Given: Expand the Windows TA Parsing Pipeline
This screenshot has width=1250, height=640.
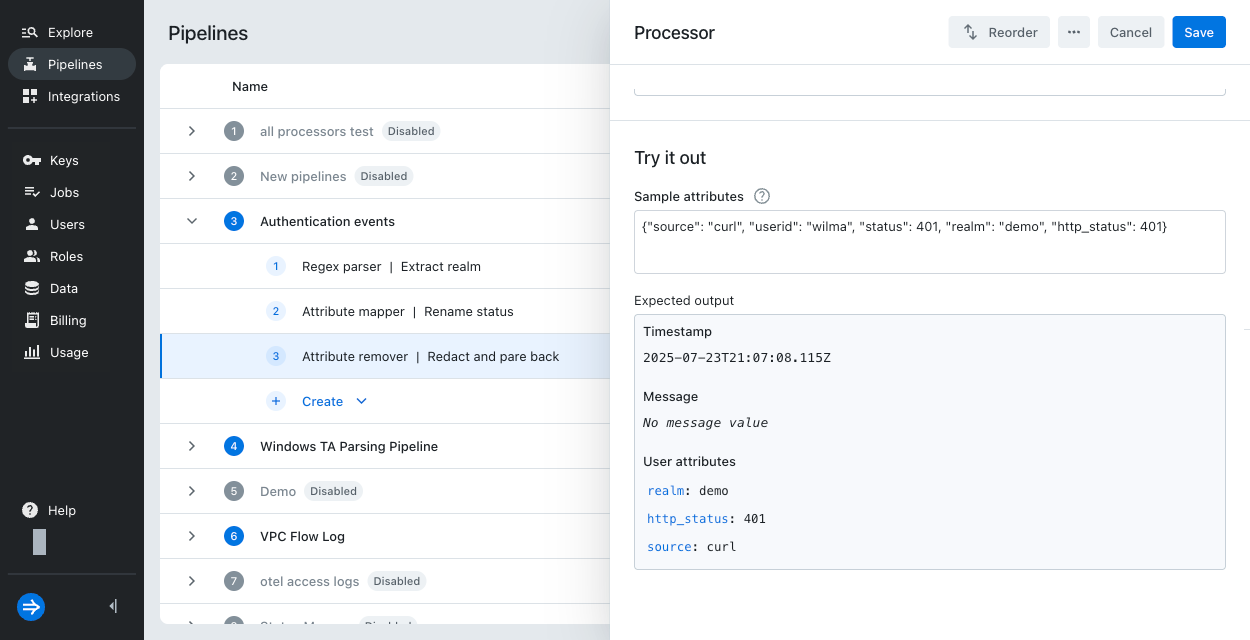Looking at the screenshot, I should 191,446.
